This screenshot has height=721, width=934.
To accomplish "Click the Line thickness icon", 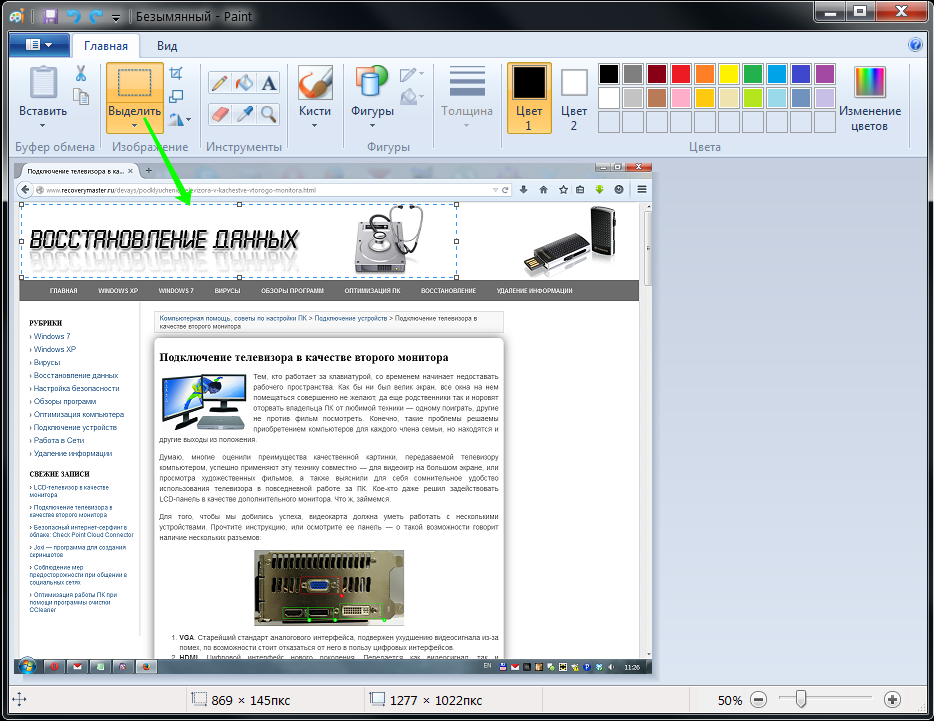I will click(x=467, y=82).
